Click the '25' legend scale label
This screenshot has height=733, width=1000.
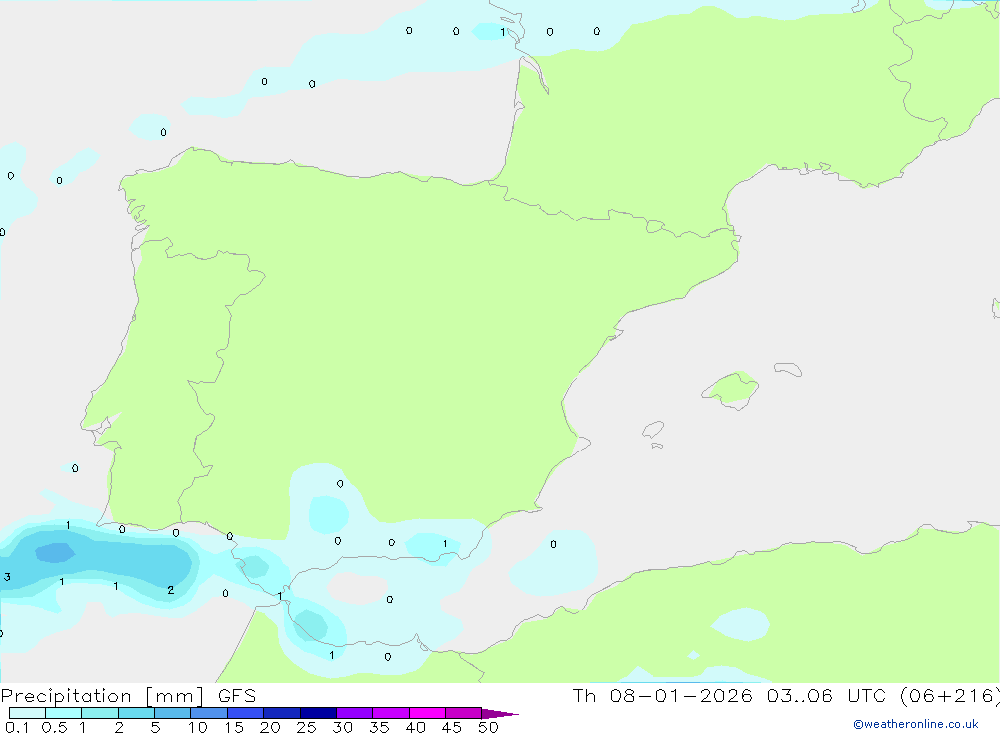tap(307, 727)
